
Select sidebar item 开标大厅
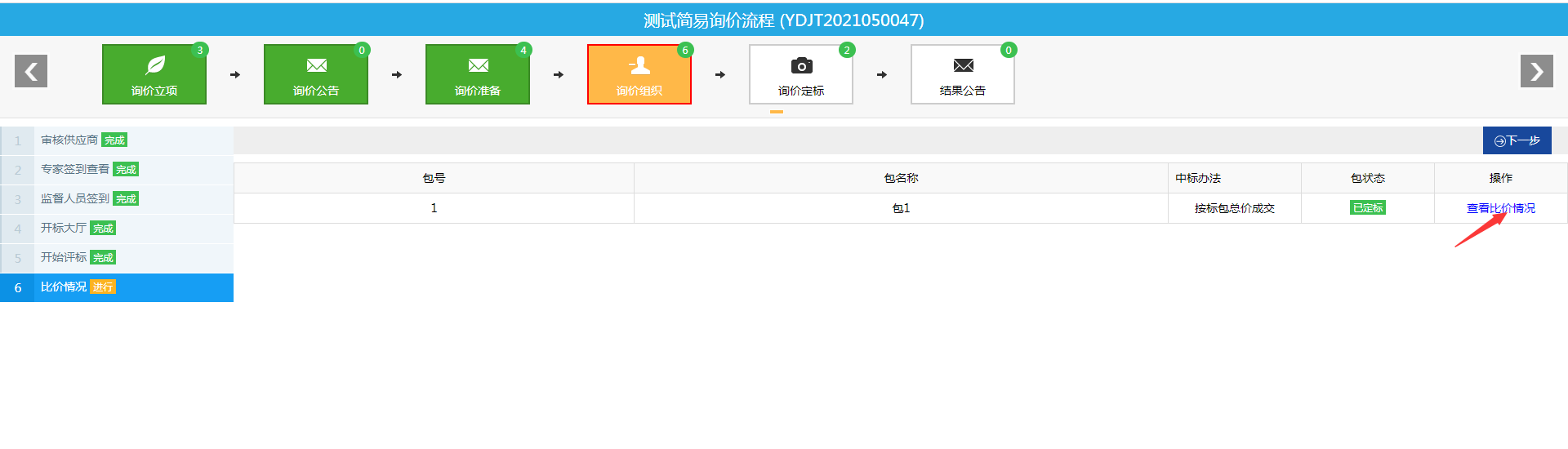[x=117, y=229]
